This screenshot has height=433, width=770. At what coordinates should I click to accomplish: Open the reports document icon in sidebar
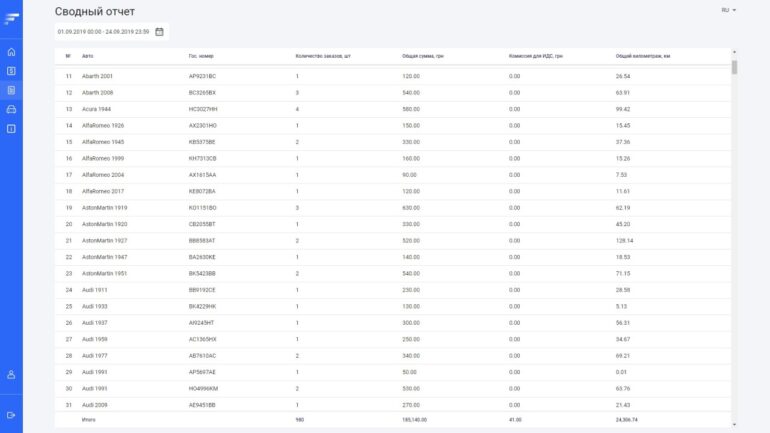[11, 90]
